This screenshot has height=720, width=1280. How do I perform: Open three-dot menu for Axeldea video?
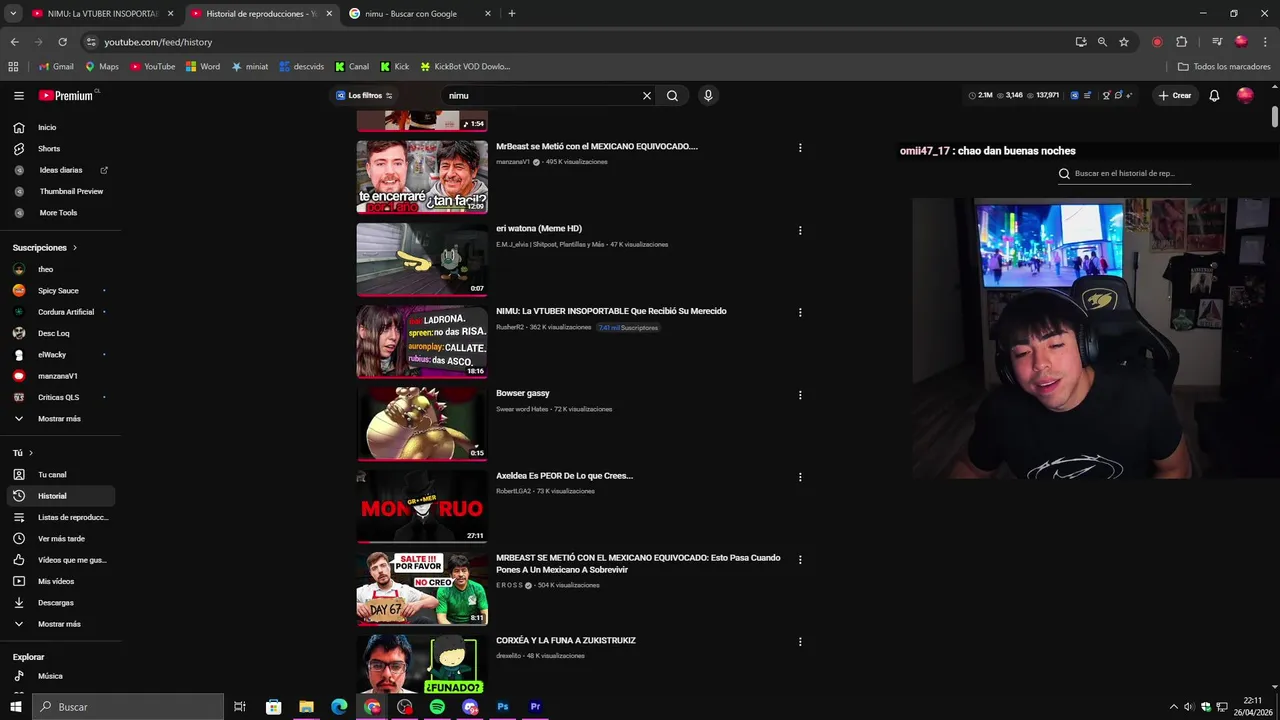(800, 477)
